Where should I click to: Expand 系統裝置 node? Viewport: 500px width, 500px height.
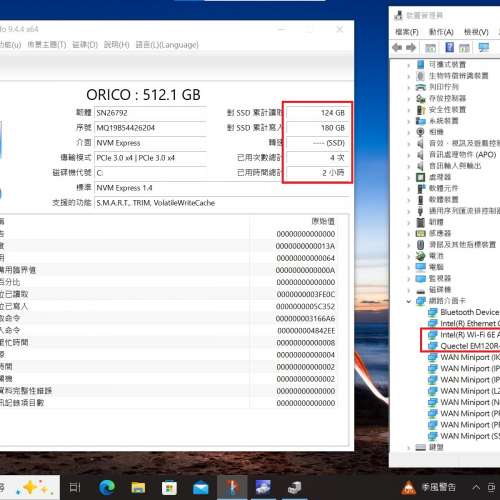(x=409, y=121)
